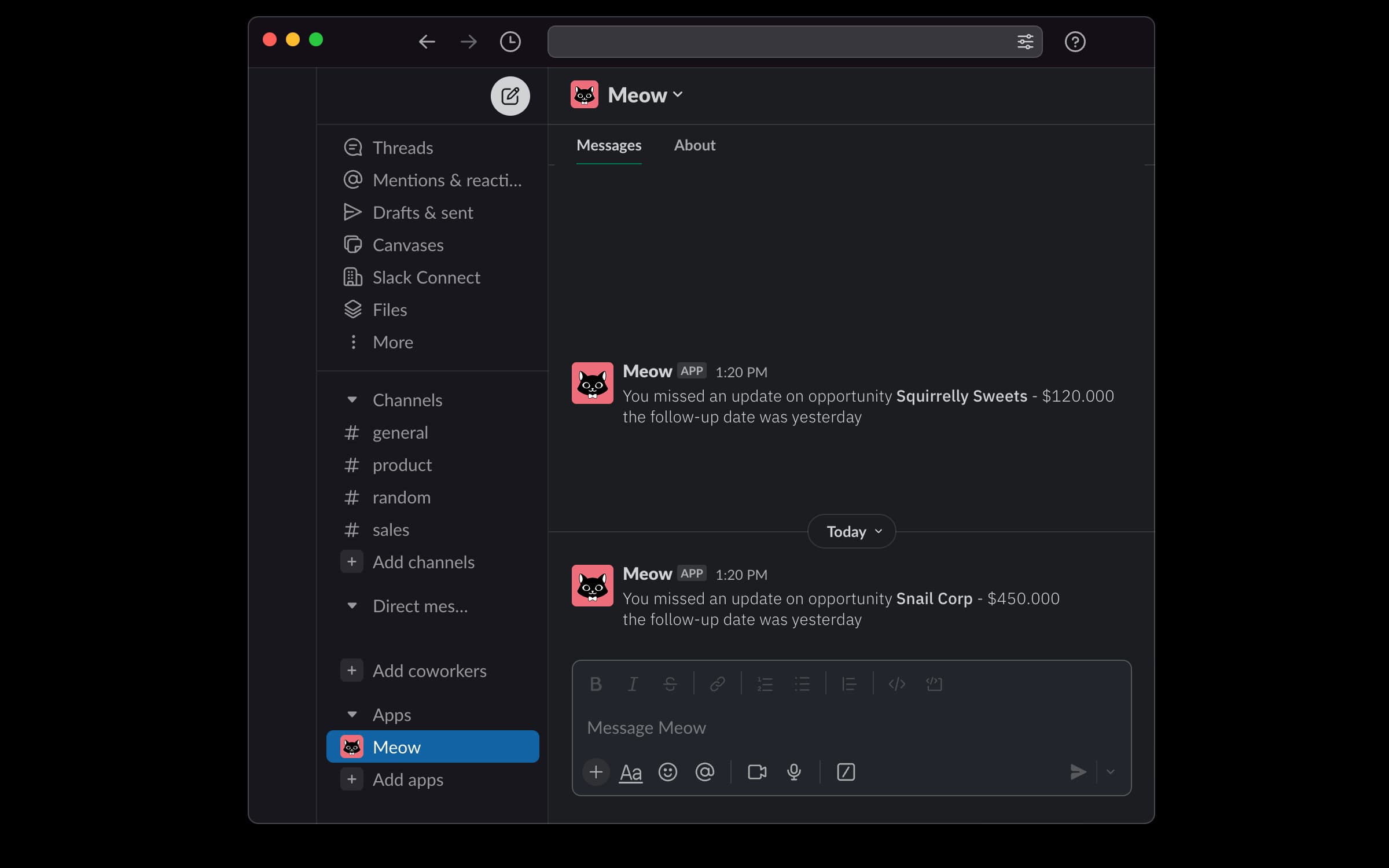This screenshot has height=868, width=1389.
Task: Send the message now
Action: 1077,772
